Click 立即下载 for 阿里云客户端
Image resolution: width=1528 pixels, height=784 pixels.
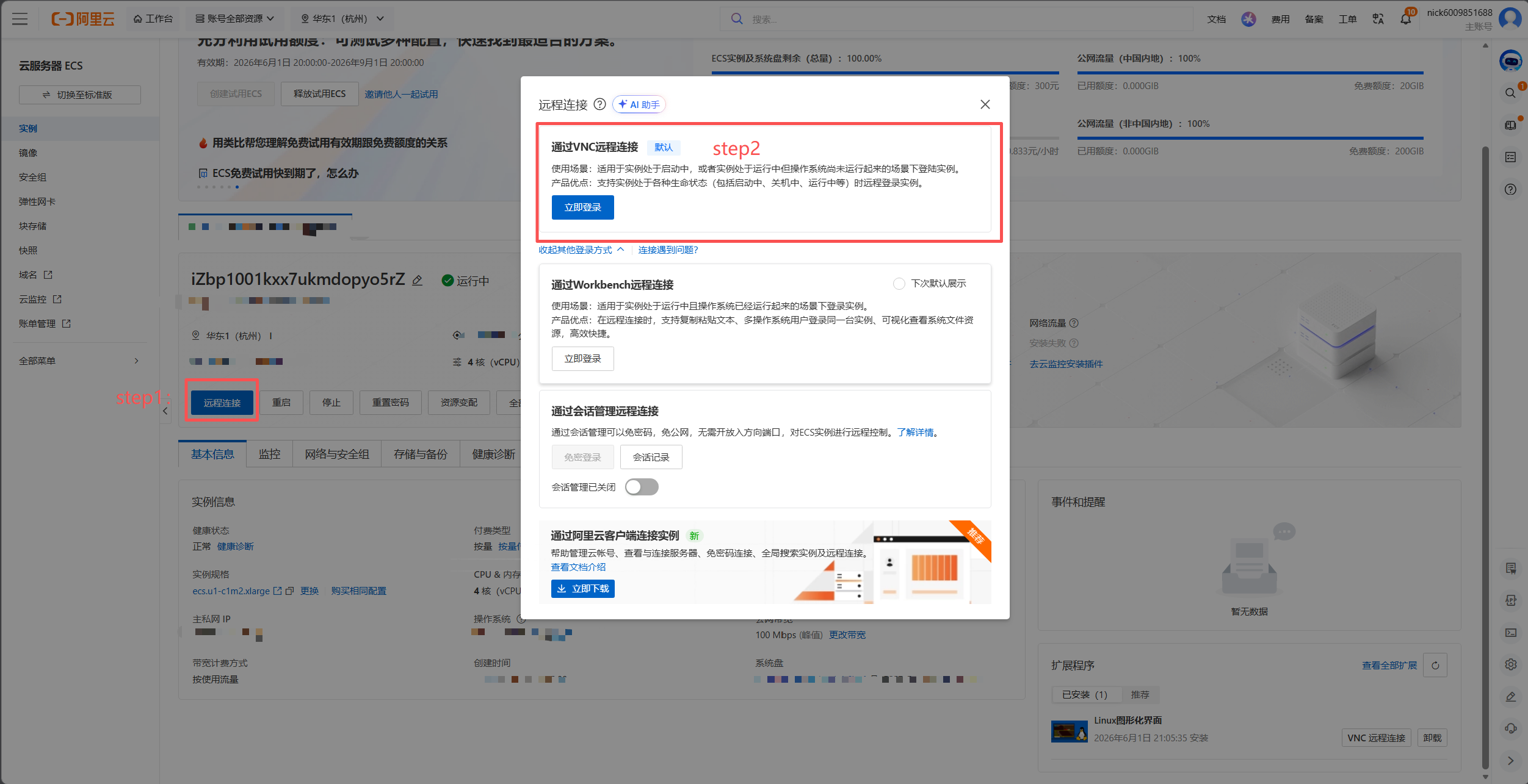tap(583, 589)
